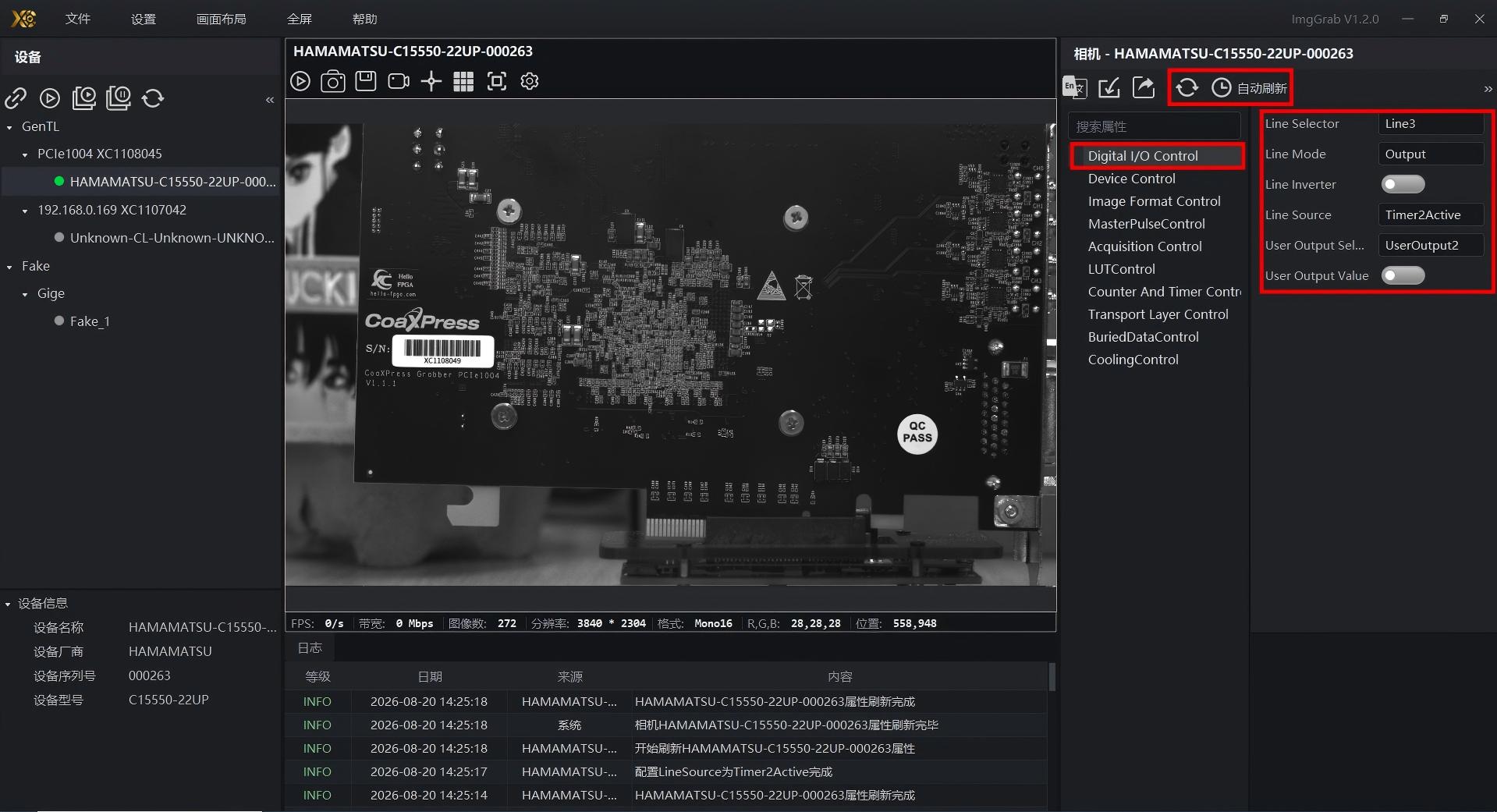Click the language translate icon

coord(1075,87)
